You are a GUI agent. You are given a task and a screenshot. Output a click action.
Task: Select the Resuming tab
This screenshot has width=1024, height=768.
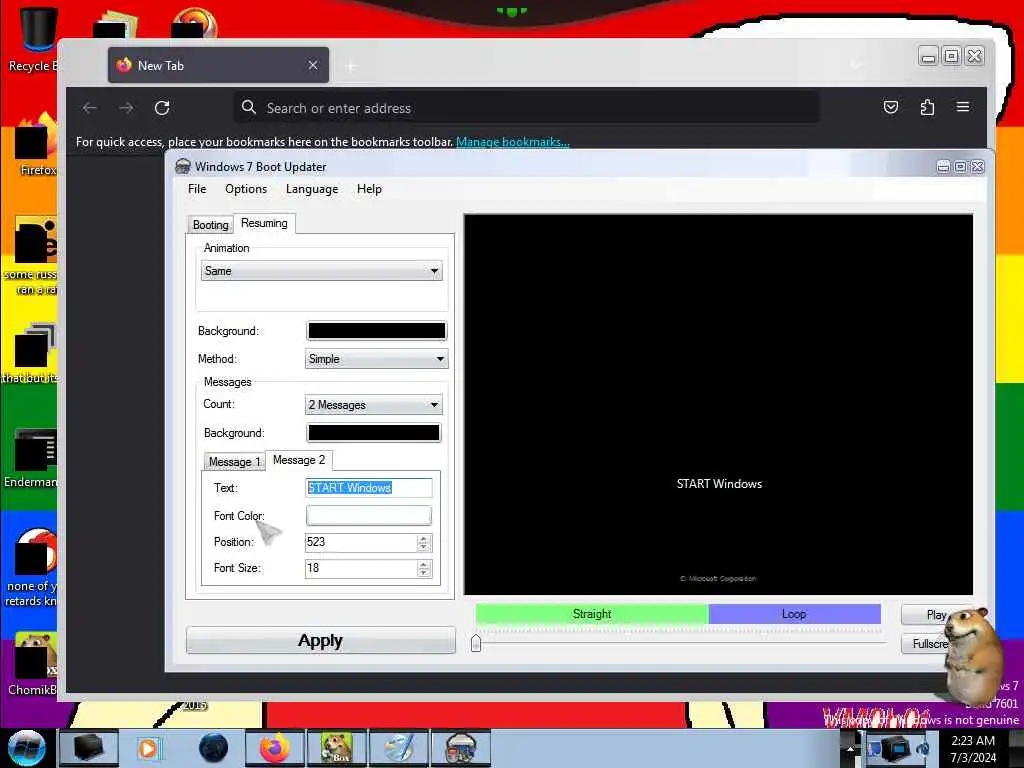(264, 223)
